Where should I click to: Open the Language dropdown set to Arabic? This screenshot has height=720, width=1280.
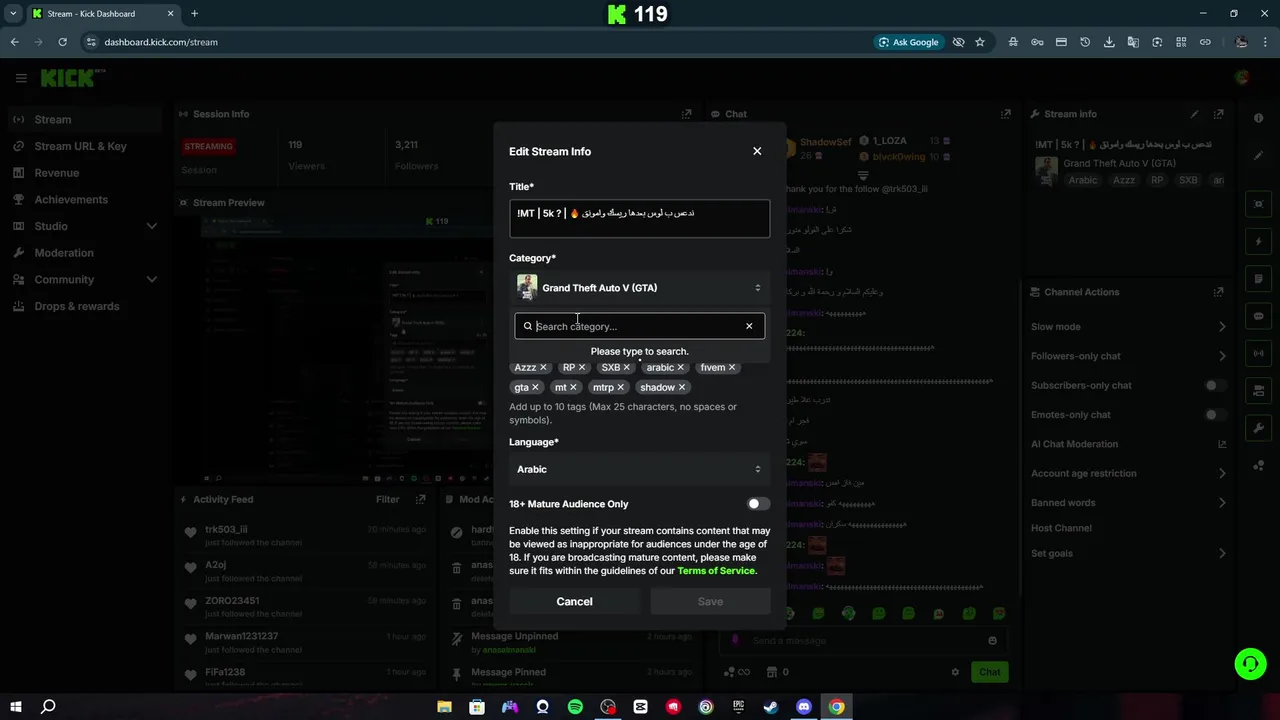click(x=640, y=469)
